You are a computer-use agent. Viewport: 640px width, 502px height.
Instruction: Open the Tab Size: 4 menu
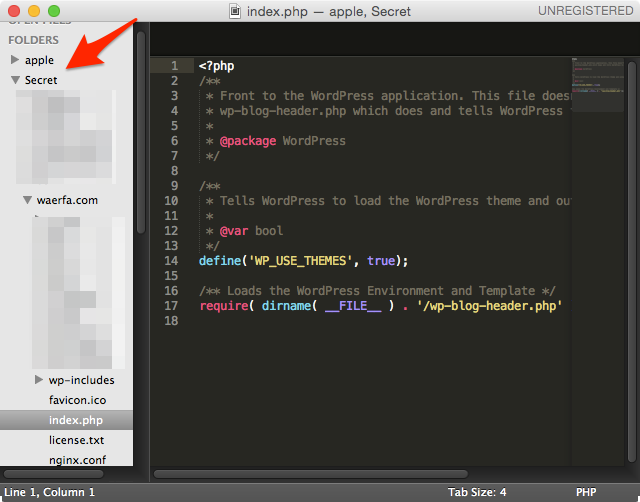click(x=477, y=492)
